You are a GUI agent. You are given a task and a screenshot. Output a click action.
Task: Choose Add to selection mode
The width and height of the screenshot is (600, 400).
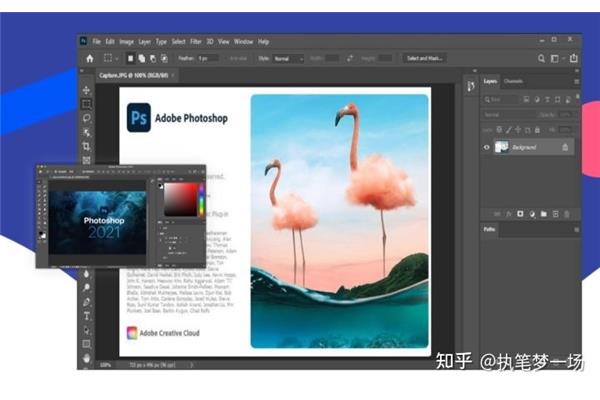[x=142, y=59]
